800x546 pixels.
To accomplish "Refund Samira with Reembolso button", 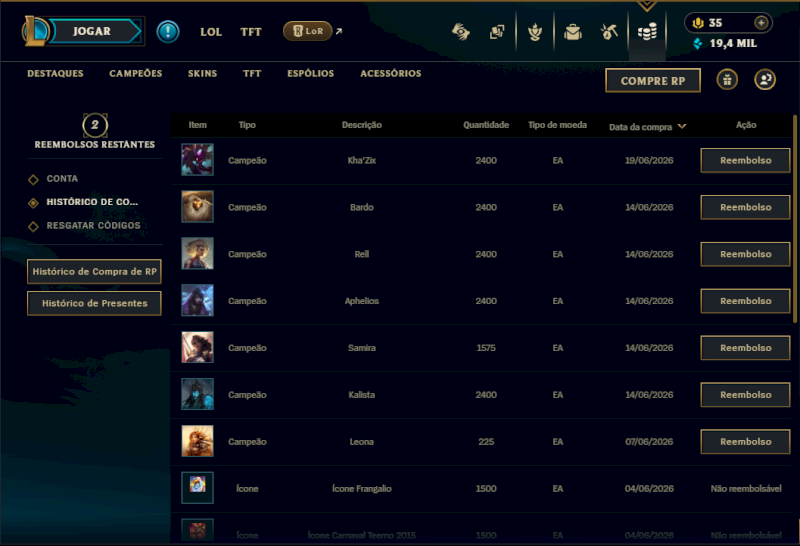I will [x=745, y=348].
